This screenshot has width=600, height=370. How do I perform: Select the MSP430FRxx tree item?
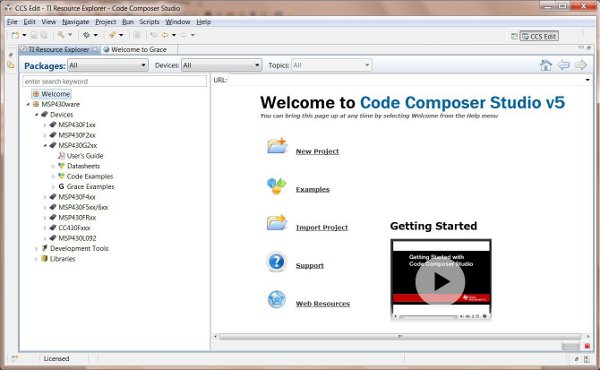pyautogui.click(x=77, y=218)
